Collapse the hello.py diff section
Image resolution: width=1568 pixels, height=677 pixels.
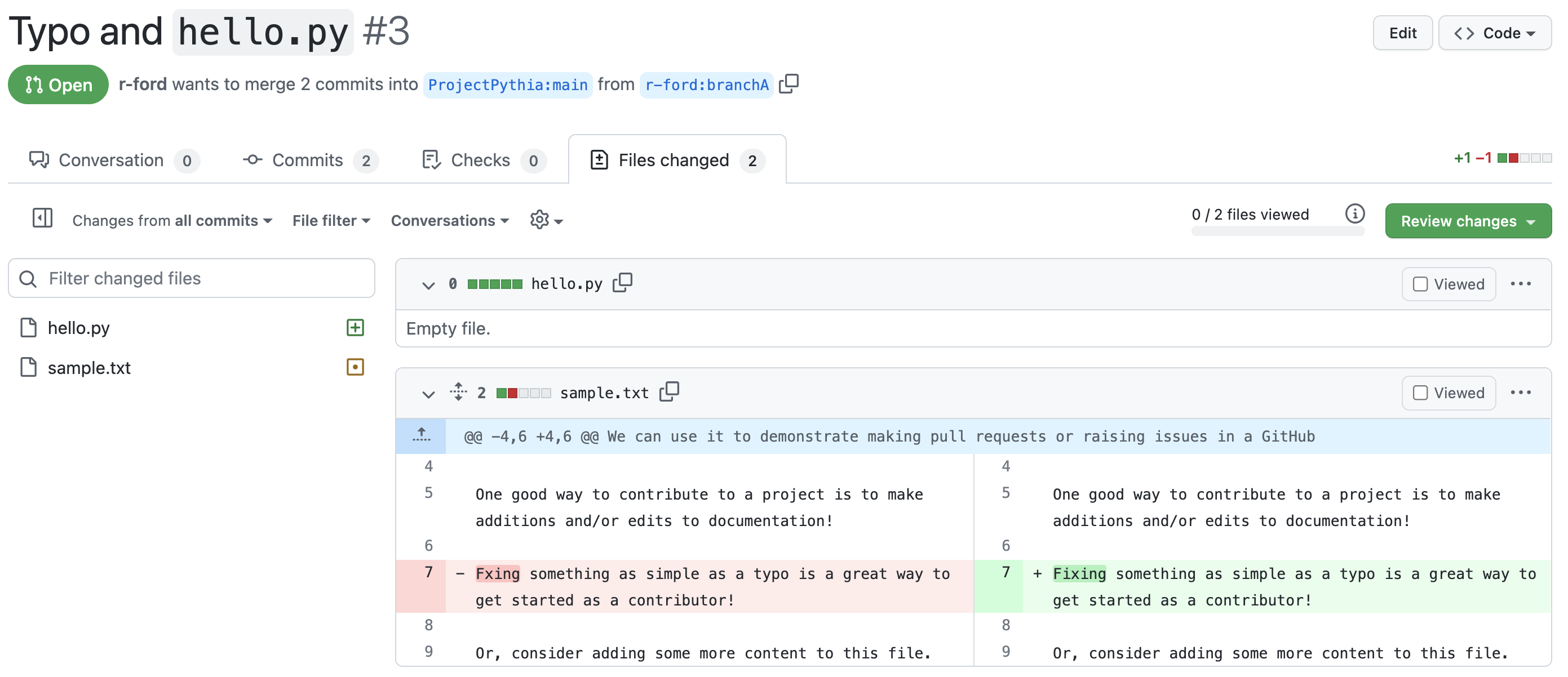tap(428, 284)
